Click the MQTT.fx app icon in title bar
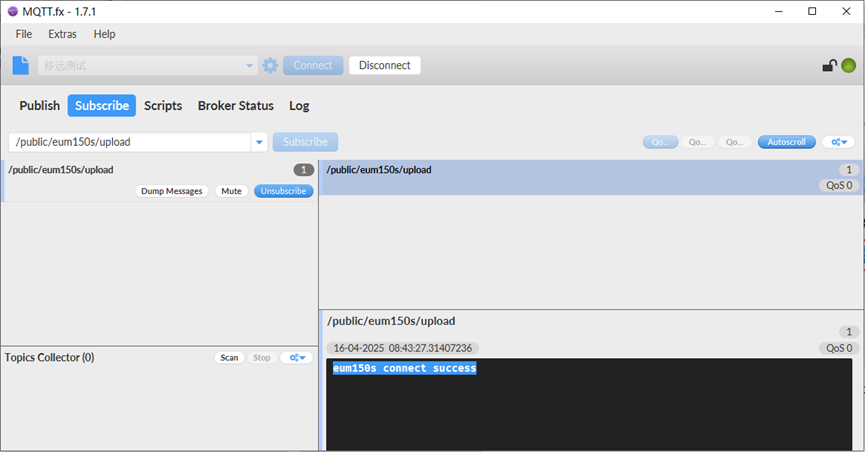The width and height of the screenshot is (865, 452). [13, 12]
